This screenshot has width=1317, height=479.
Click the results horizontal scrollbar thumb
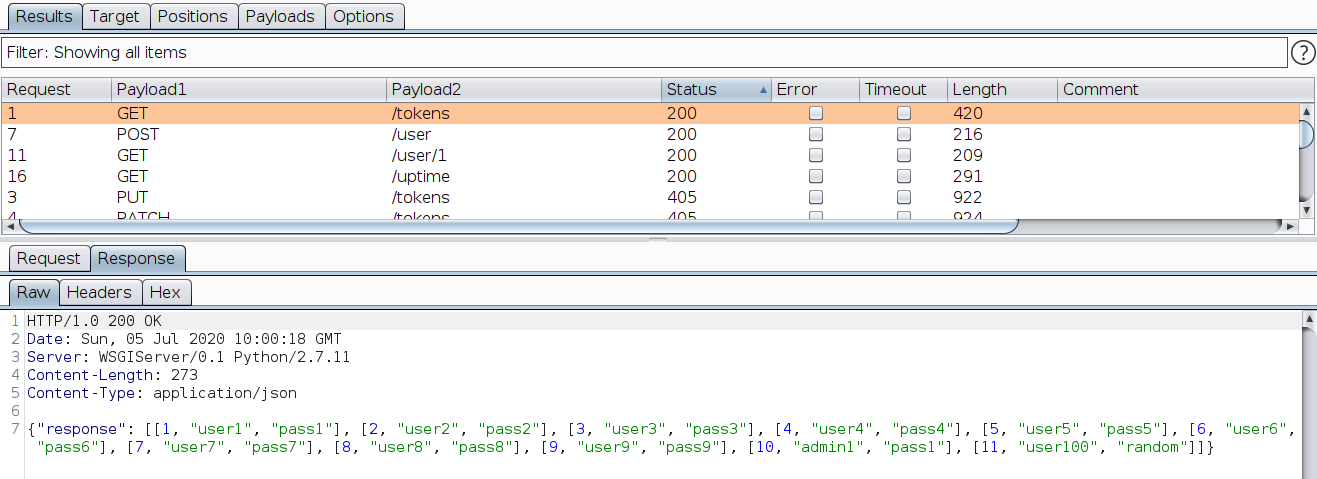coord(518,226)
